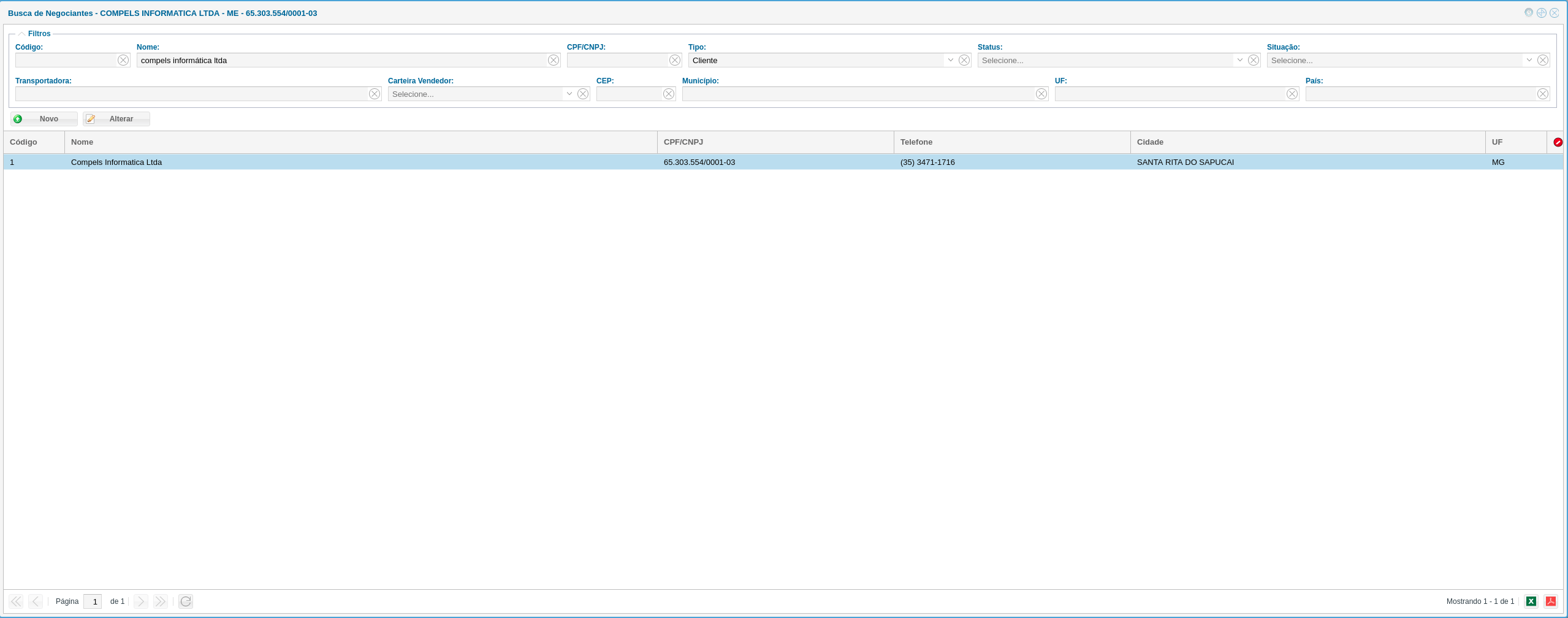Screen dimensions: 1568x618
Task: Open the Tipo dropdown
Action: point(951,60)
